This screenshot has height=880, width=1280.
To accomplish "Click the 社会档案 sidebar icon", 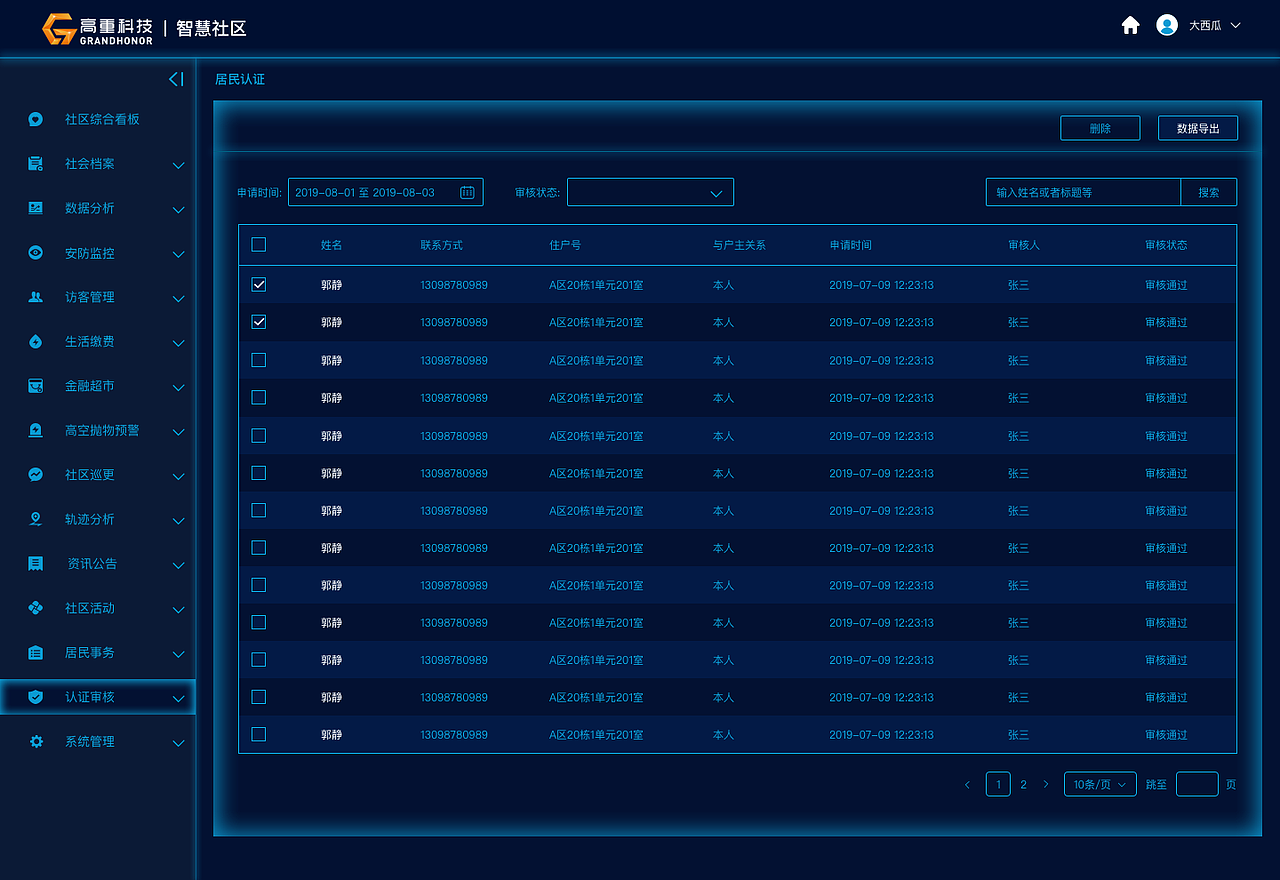I will [36, 164].
